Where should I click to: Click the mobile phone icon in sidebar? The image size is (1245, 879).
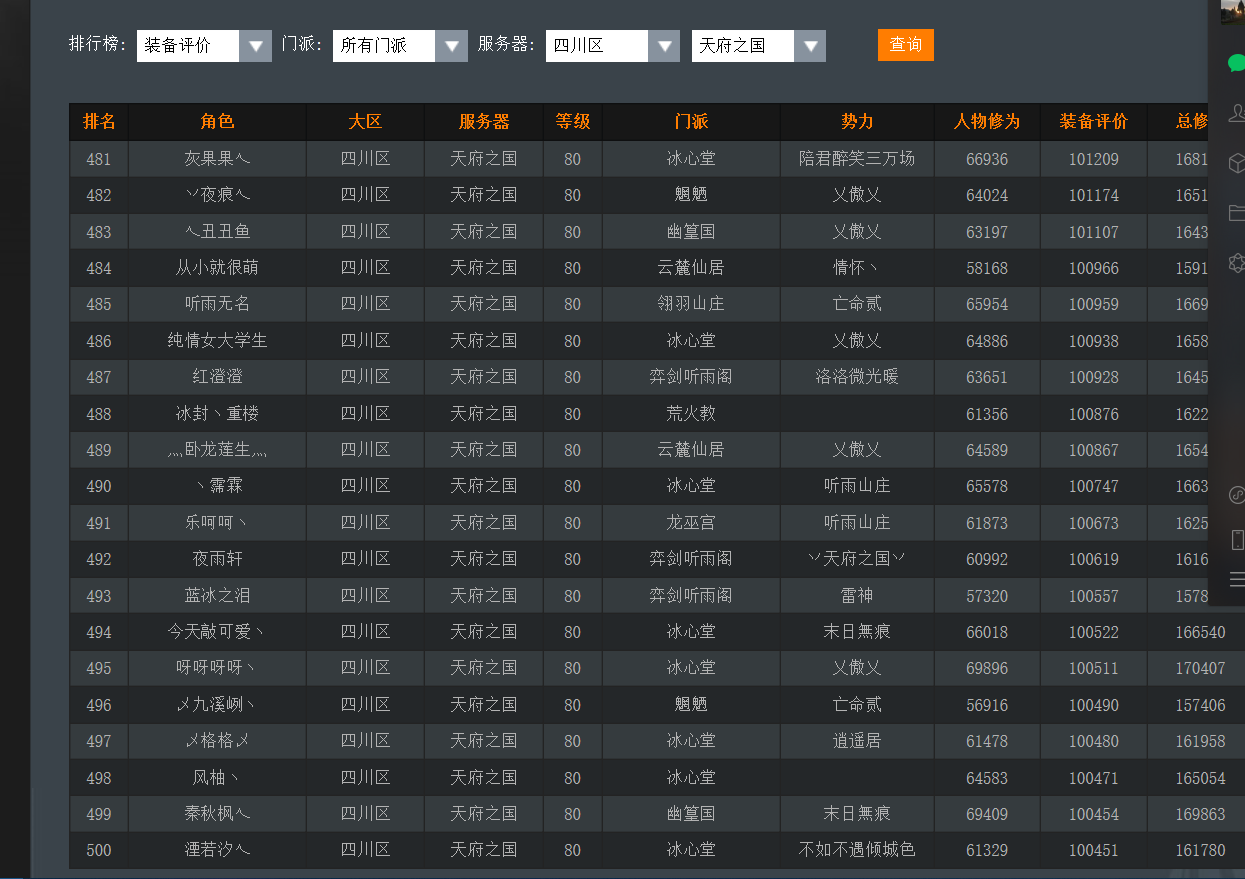tap(1237, 540)
